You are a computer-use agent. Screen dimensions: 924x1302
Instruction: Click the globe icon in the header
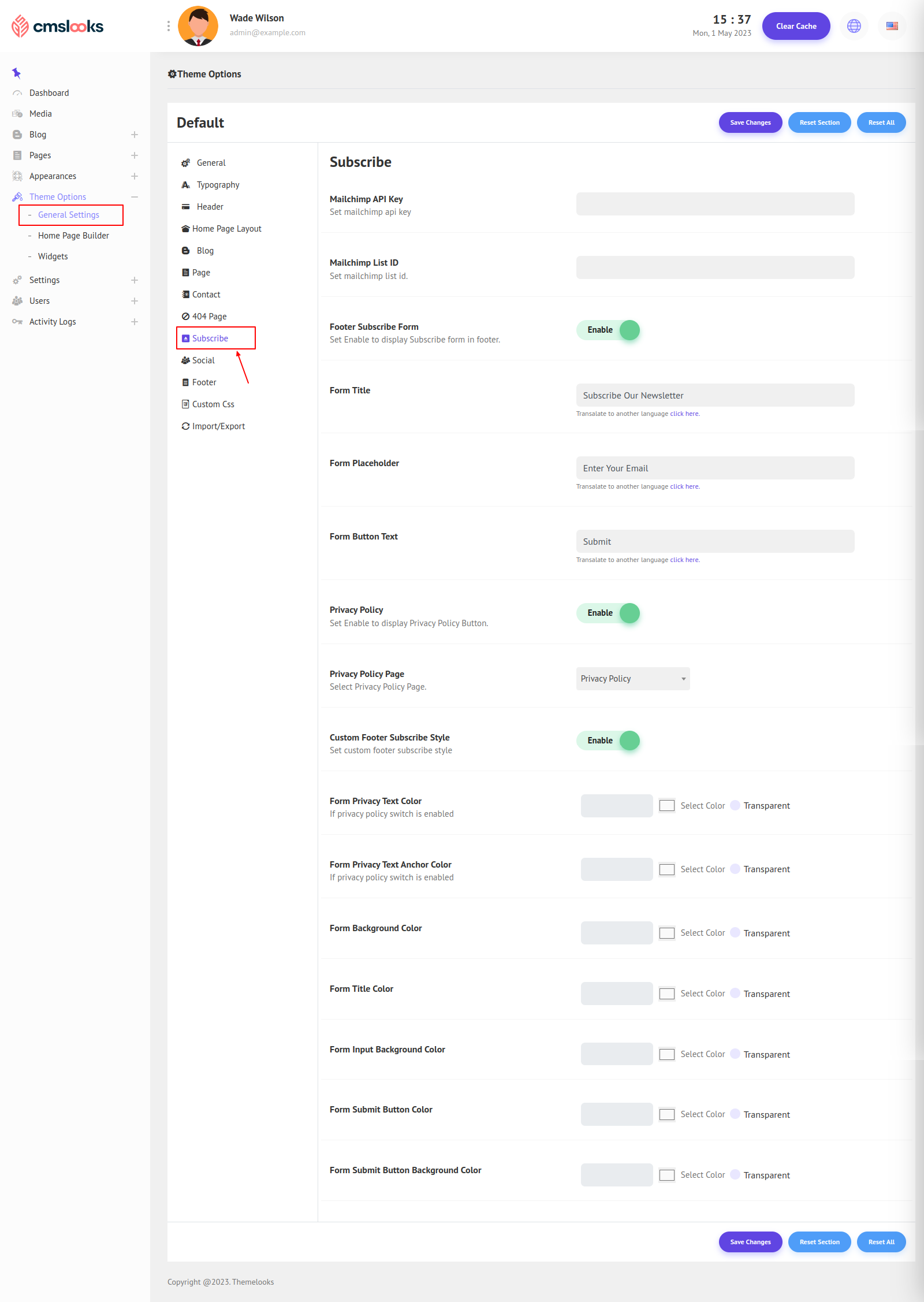click(854, 26)
